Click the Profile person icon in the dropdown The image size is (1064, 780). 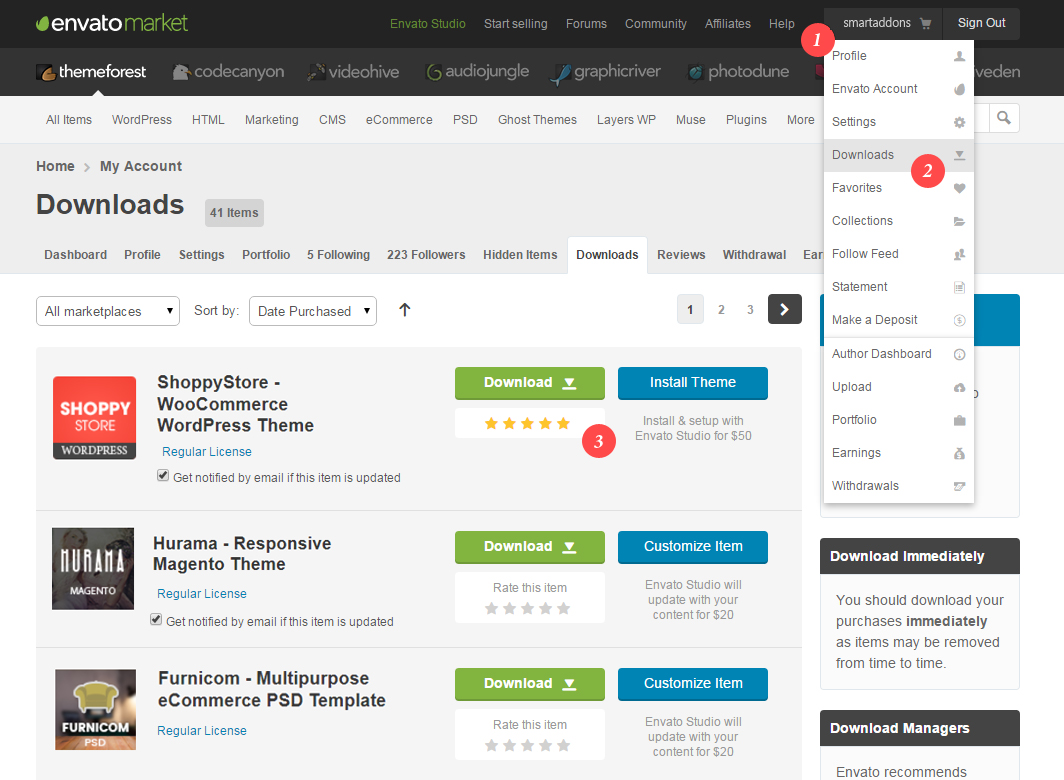tap(959, 56)
